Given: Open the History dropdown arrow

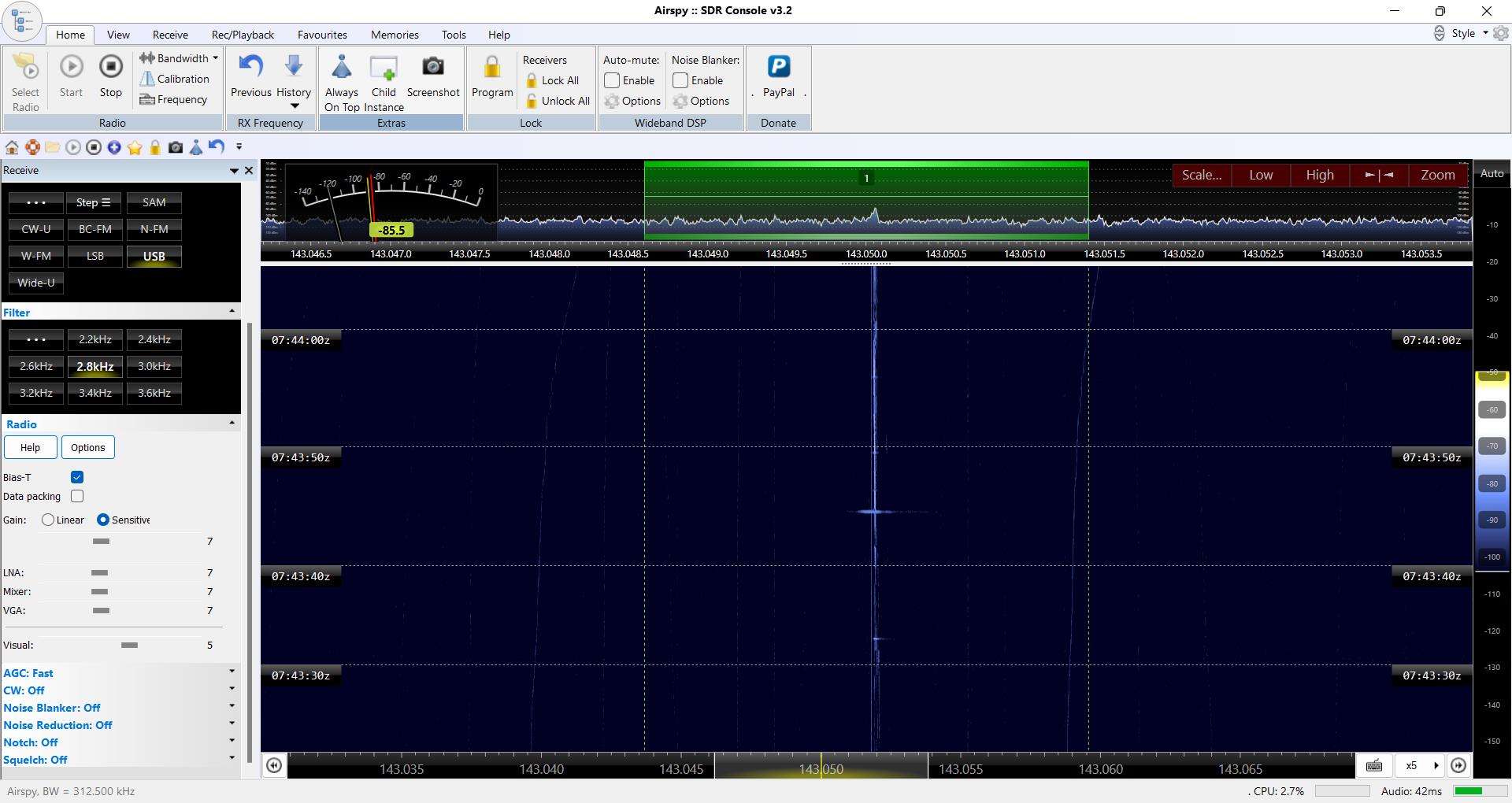Looking at the screenshot, I should (295, 106).
